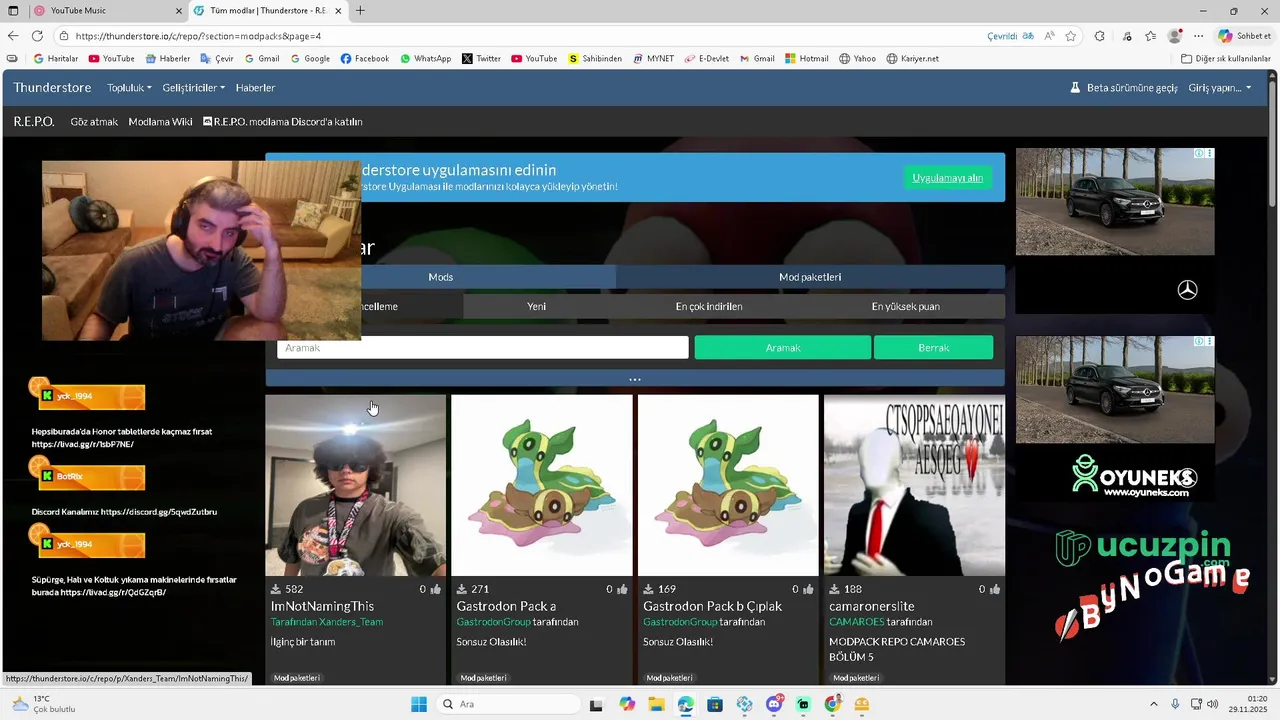Click the browser back arrow
1280x720 pixels.
point(13,36)
